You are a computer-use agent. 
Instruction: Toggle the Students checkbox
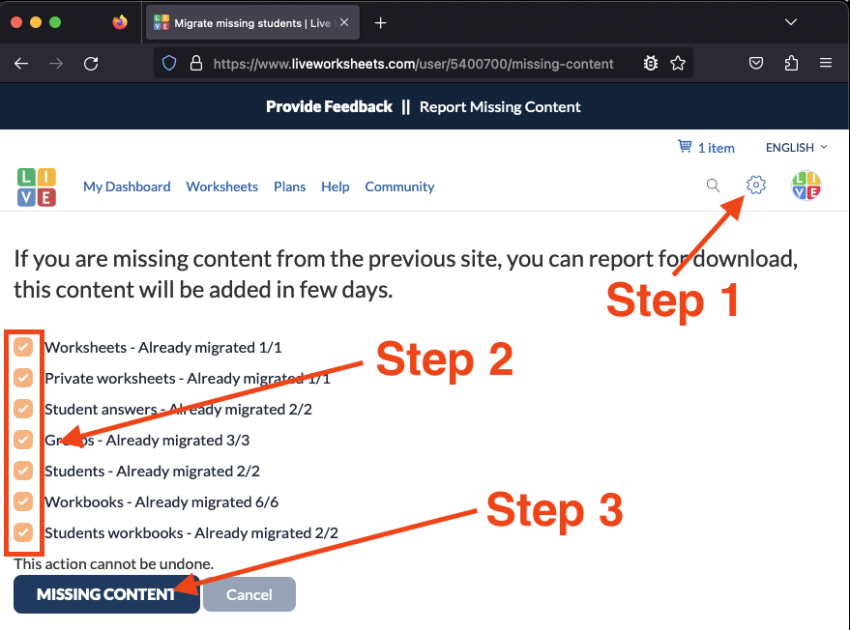tap(23, 471)
